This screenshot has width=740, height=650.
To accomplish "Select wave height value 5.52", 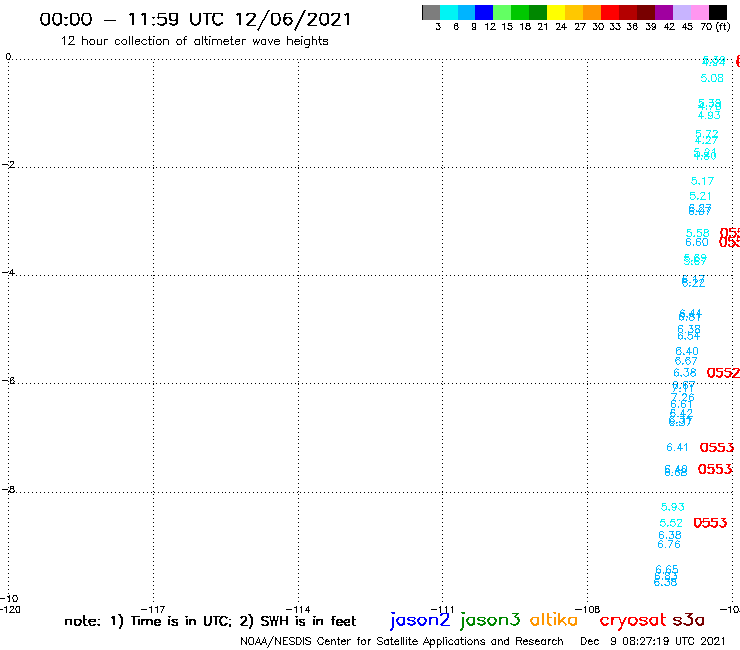I will pos(671,523).
